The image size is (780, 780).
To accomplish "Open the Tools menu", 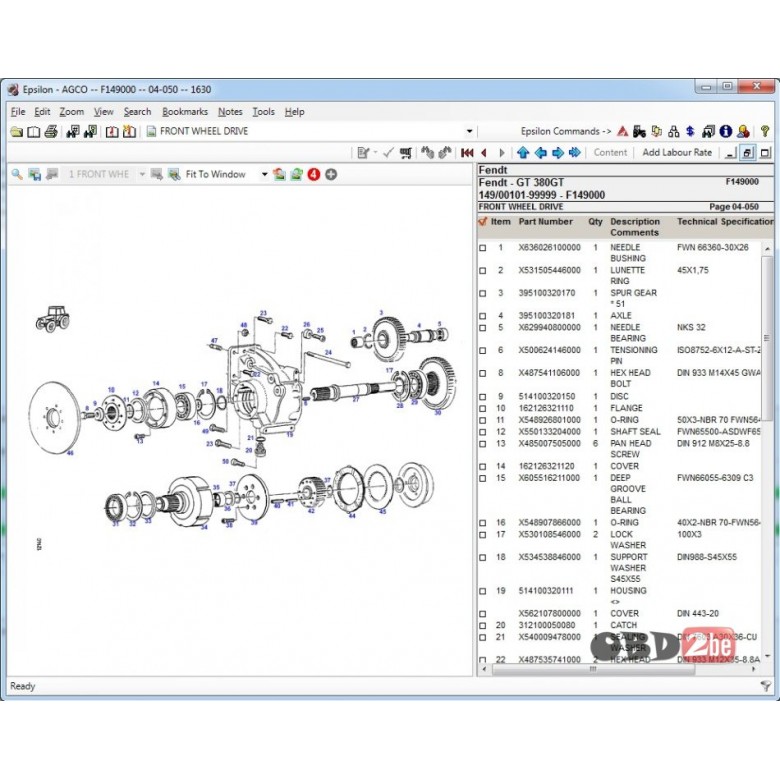I will click(x=263, y=112).
